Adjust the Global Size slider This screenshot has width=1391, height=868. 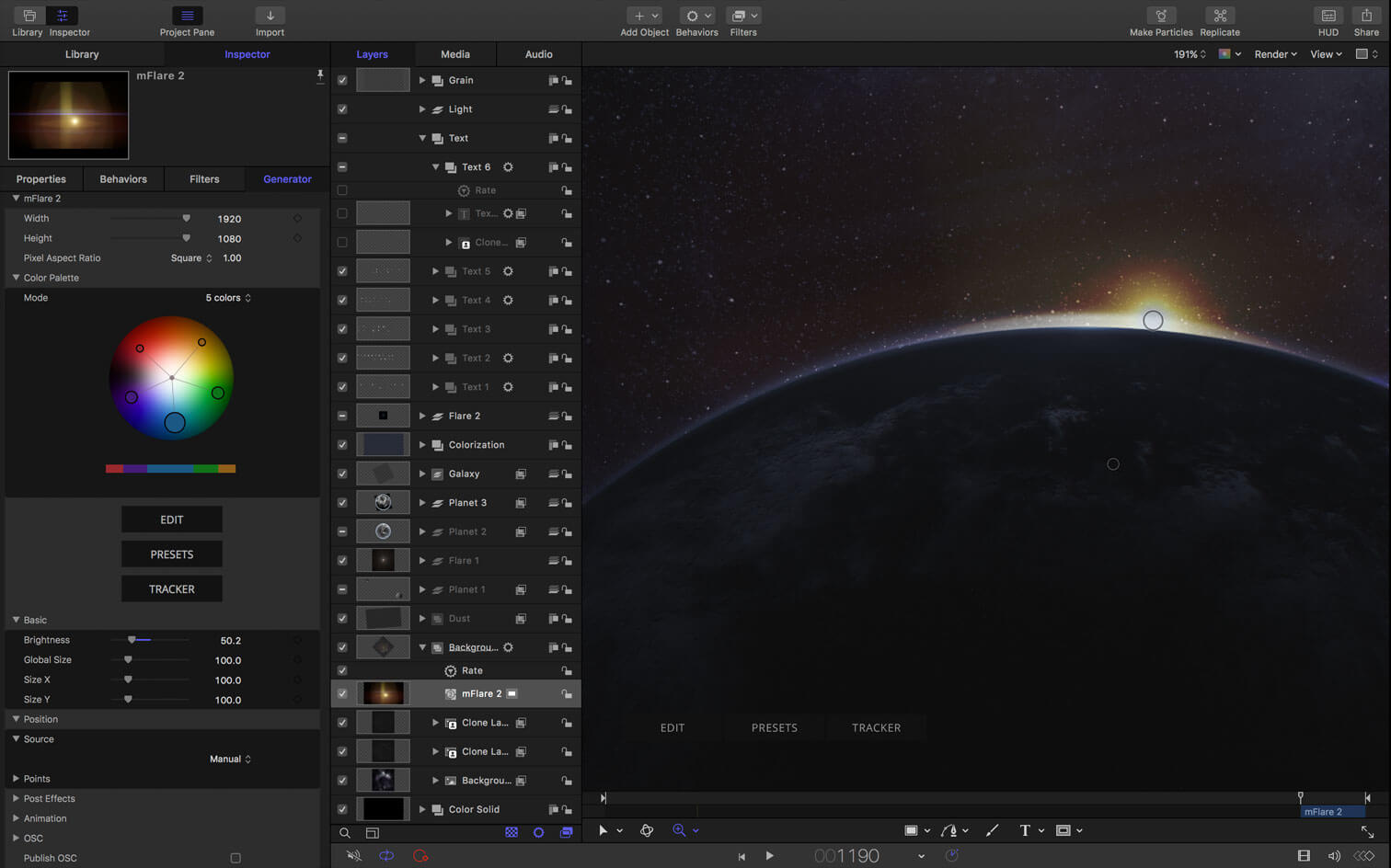(x=150, y=660)
